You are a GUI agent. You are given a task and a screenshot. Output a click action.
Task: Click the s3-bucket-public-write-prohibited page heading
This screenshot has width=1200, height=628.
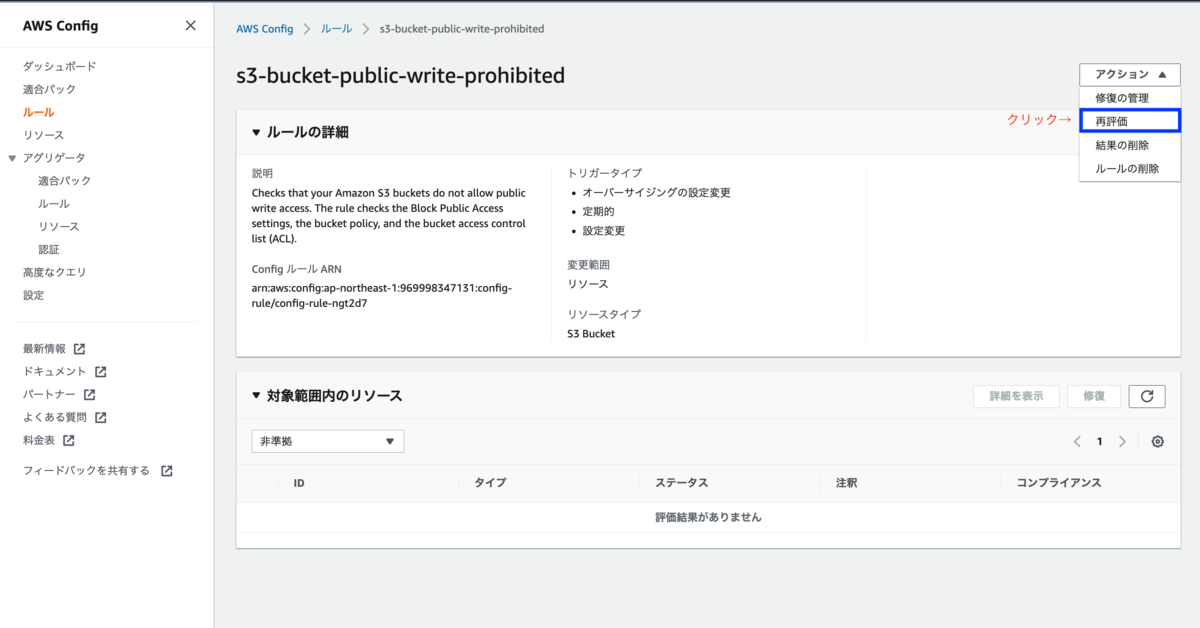(400, 75)
